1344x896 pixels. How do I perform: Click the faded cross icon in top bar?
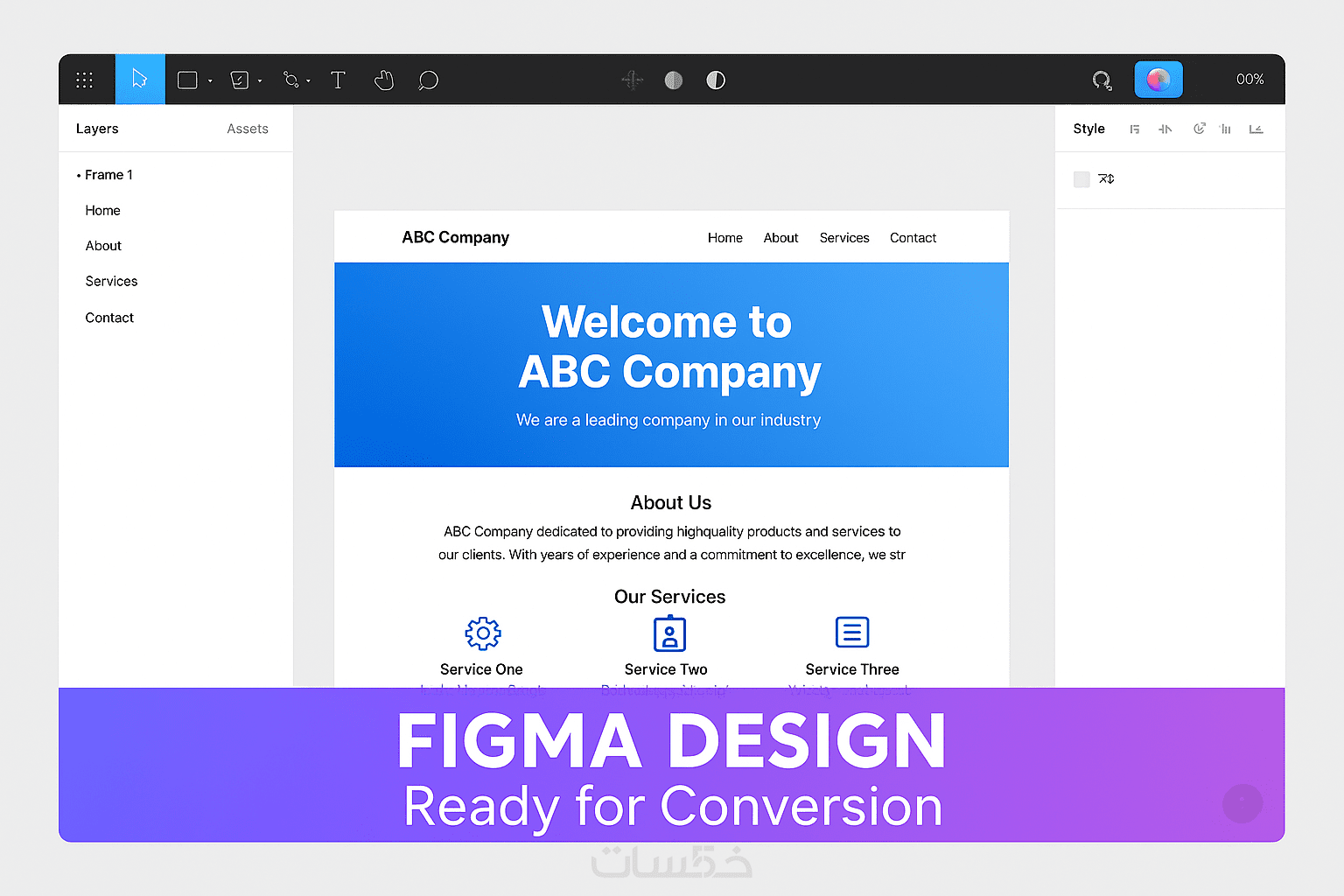632,80
